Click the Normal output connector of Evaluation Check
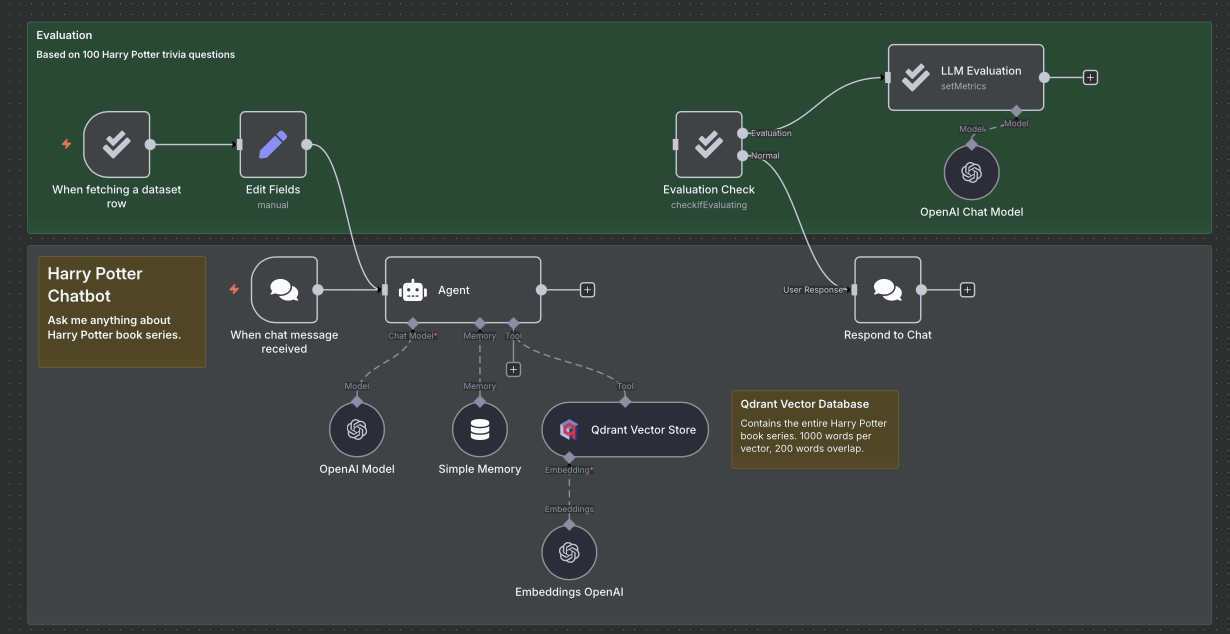This screenshot has width=1230, height=634. (742, 155)
